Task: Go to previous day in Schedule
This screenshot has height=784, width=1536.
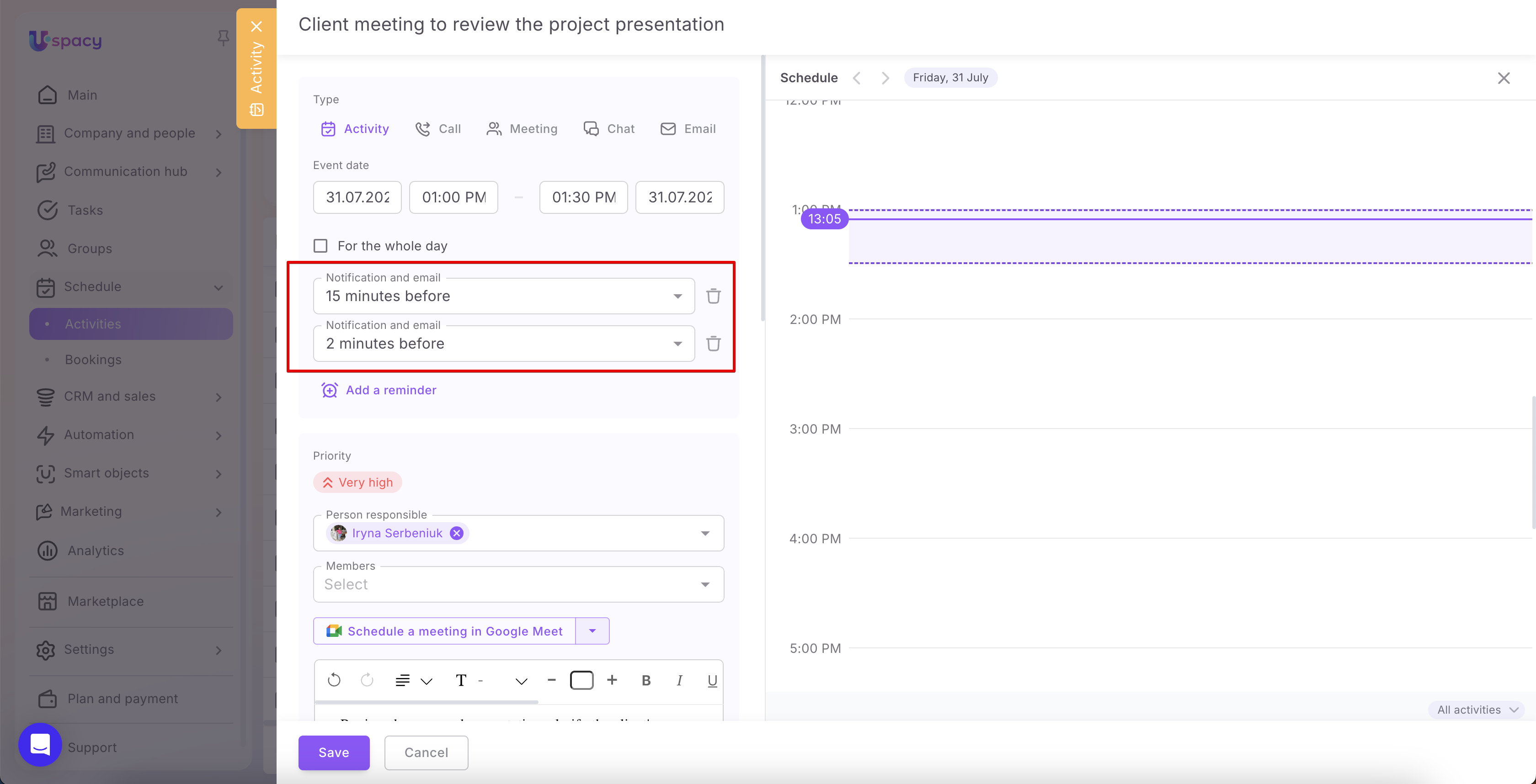Action: click(857, 78)
